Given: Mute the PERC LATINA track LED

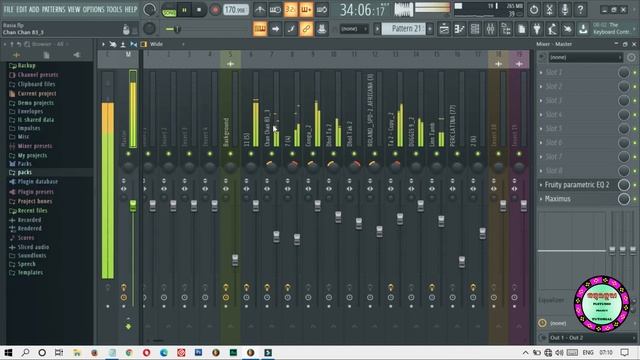Looking at the screenshot, I should pyautogui.click(x=457, y=154).
